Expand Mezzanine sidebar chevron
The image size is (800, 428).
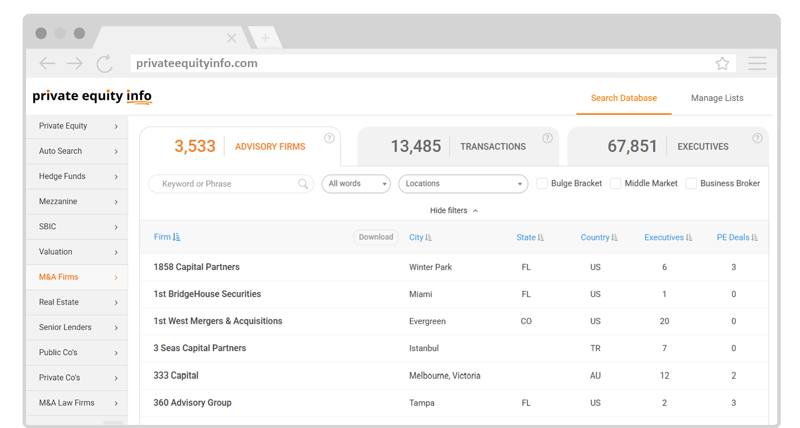coord(116,202)
